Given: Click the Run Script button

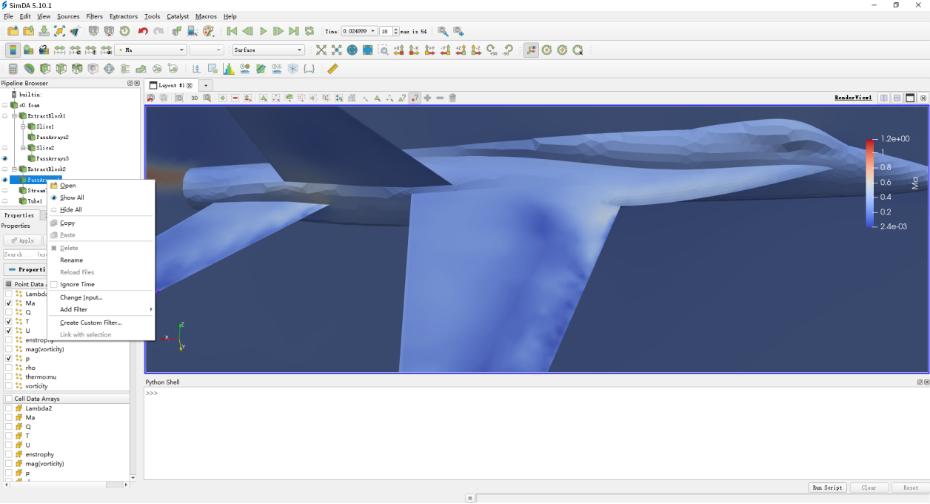Looking at the screenshot, I should pyautogui.click(x=827, y=488).
